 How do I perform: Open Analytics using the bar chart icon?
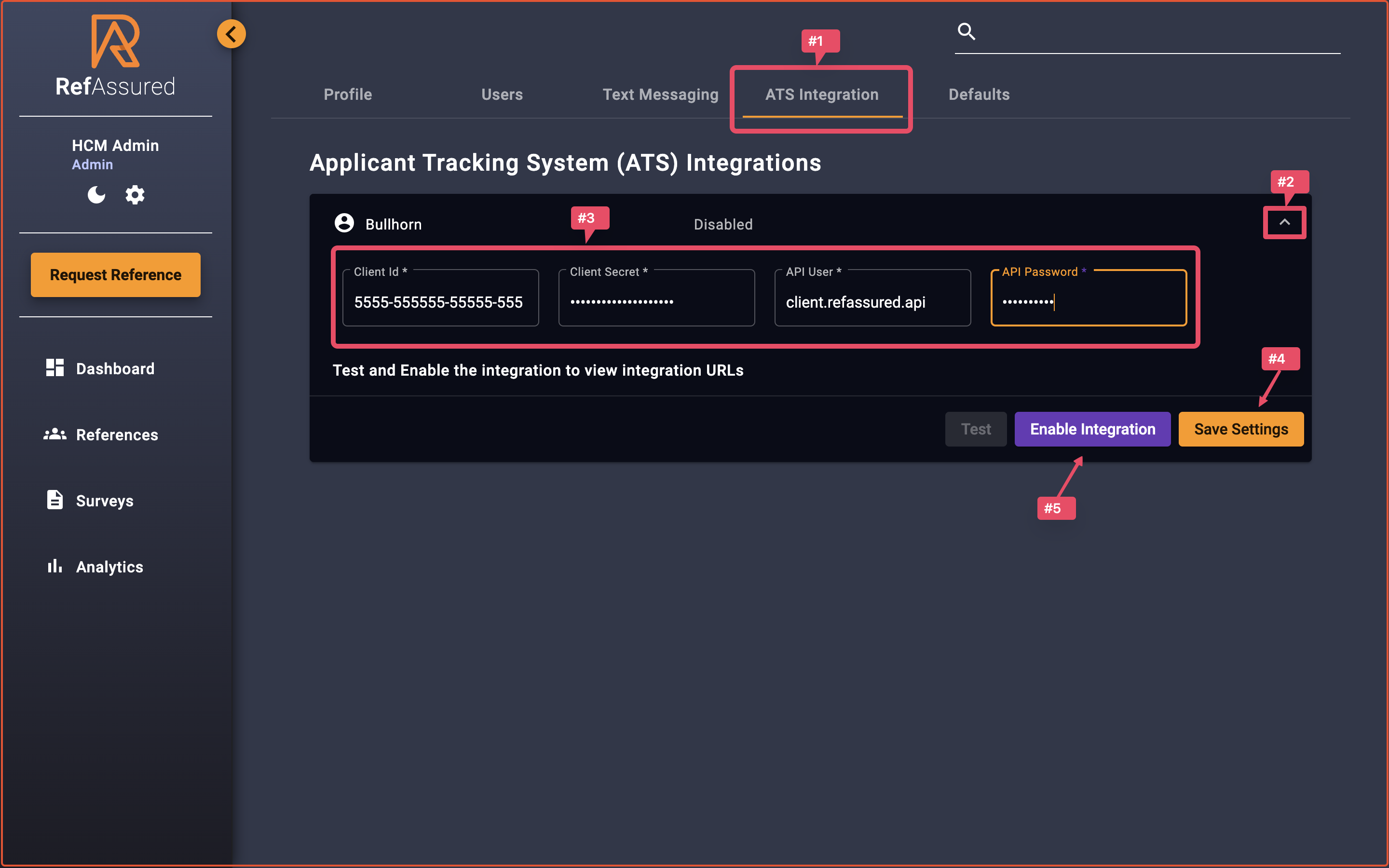tap(54, 566)
